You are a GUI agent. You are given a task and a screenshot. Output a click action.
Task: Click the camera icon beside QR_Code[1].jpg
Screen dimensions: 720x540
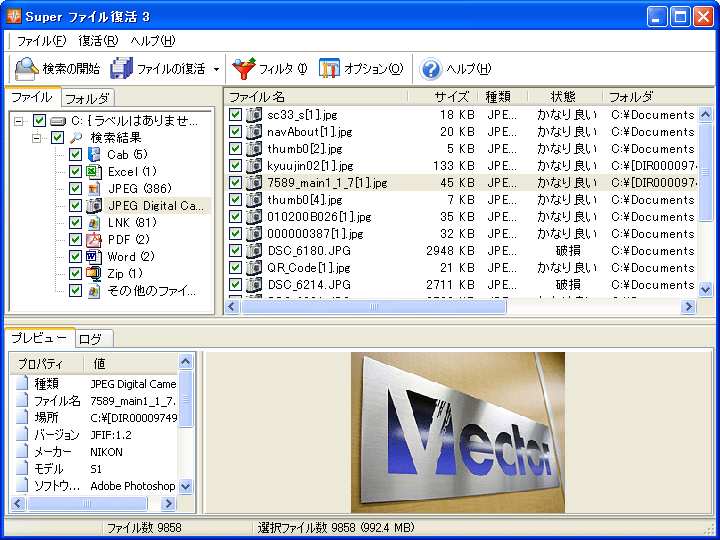point(254,267)
